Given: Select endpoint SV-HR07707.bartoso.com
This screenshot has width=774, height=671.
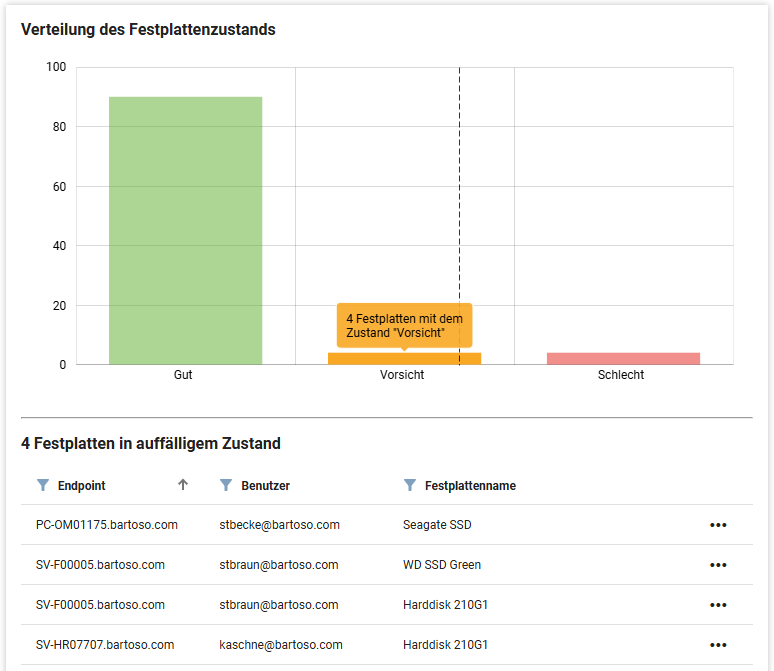Looking at the screenshot, I should [104, 645].
